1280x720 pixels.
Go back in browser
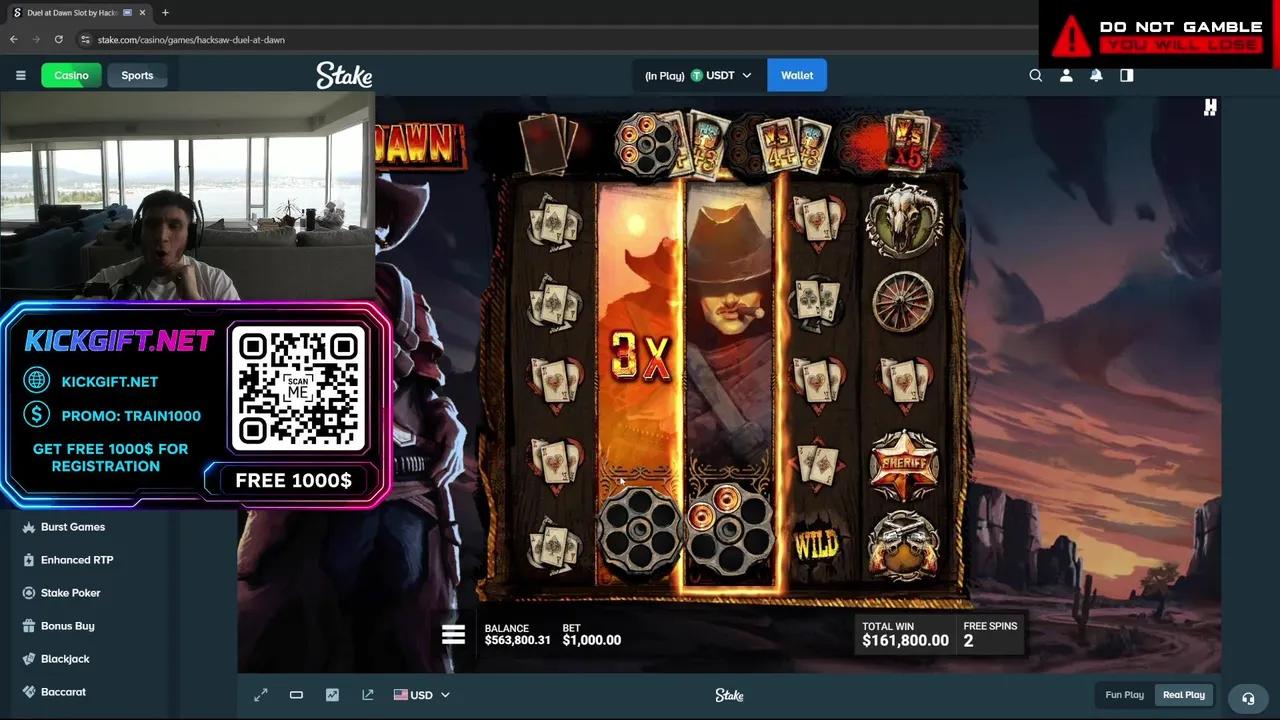[x=14, y=39]
